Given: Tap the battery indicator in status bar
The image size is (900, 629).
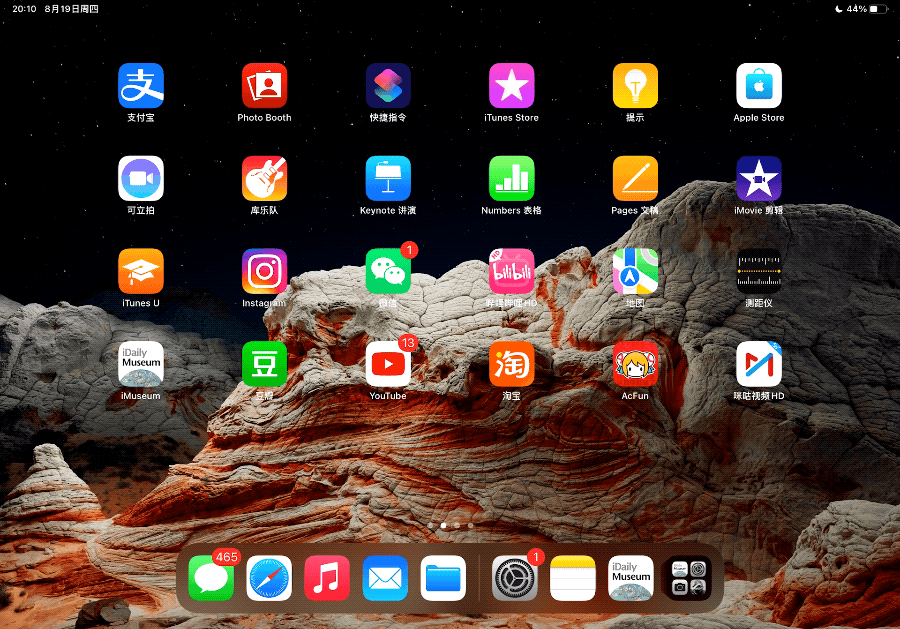Looking at the screenshot, I should pos(878,9).
